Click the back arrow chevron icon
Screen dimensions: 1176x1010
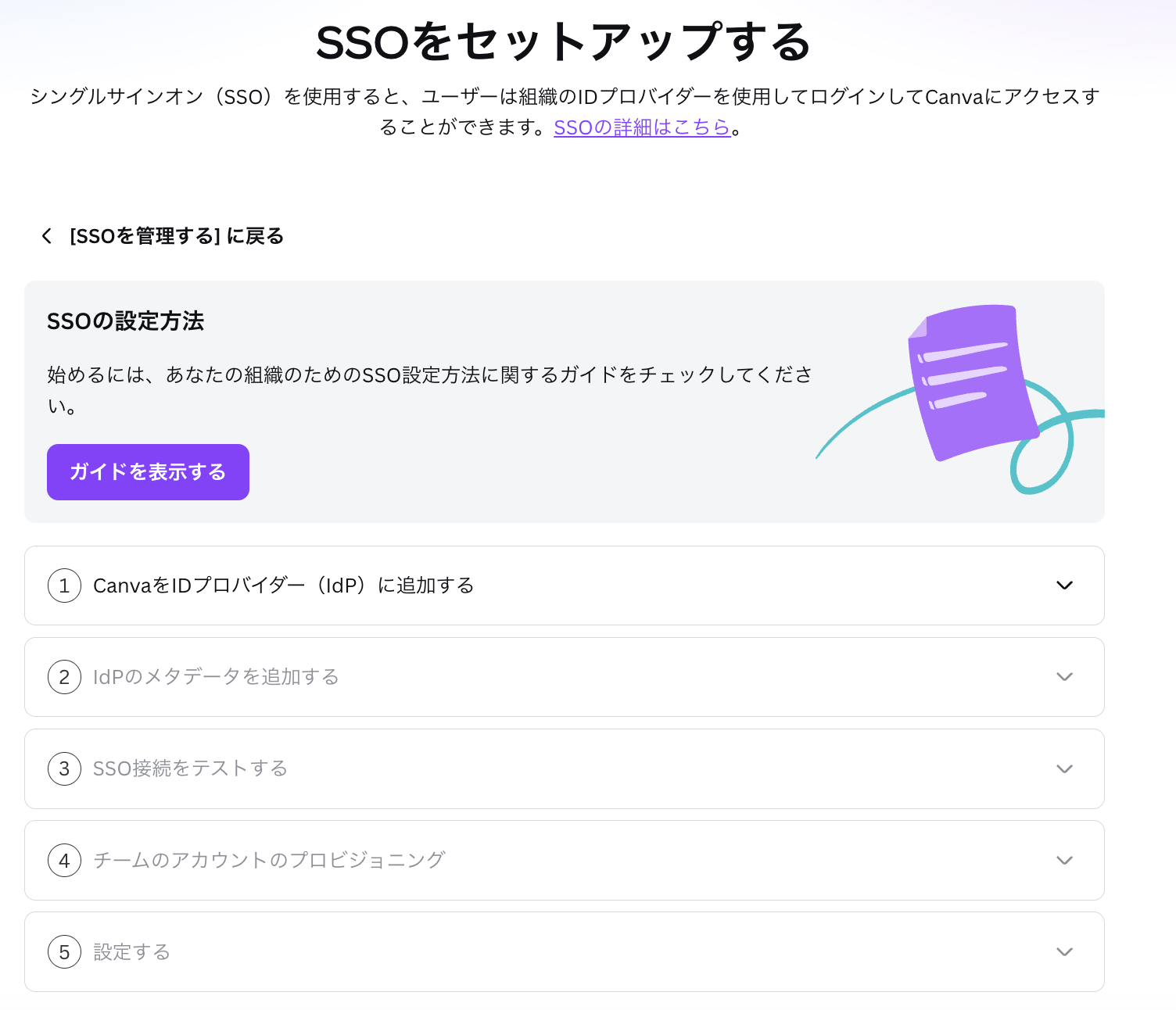(x=47, y=236)
